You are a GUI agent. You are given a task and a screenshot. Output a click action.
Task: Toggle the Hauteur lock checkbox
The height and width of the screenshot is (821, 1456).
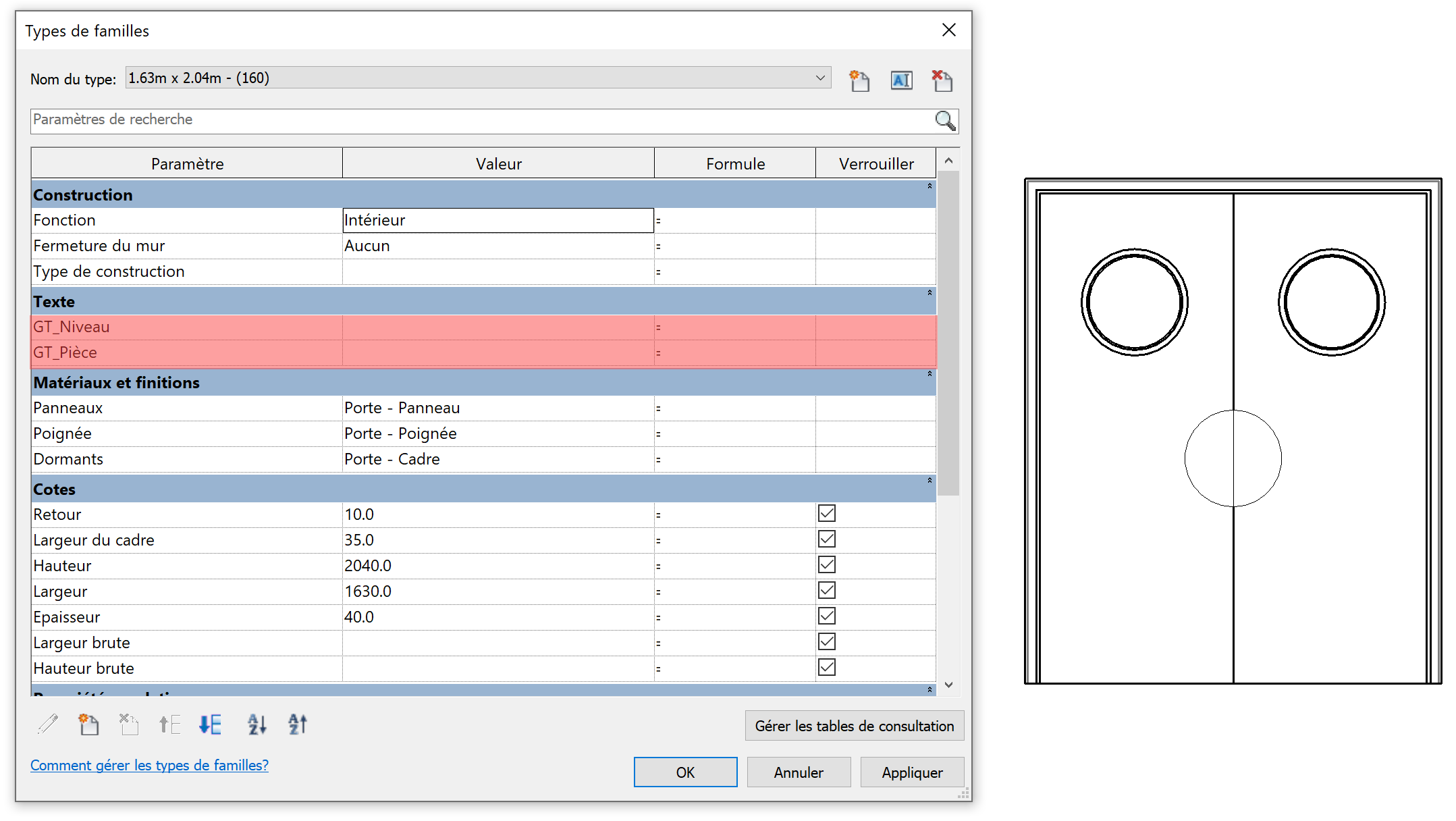[826, 565]
